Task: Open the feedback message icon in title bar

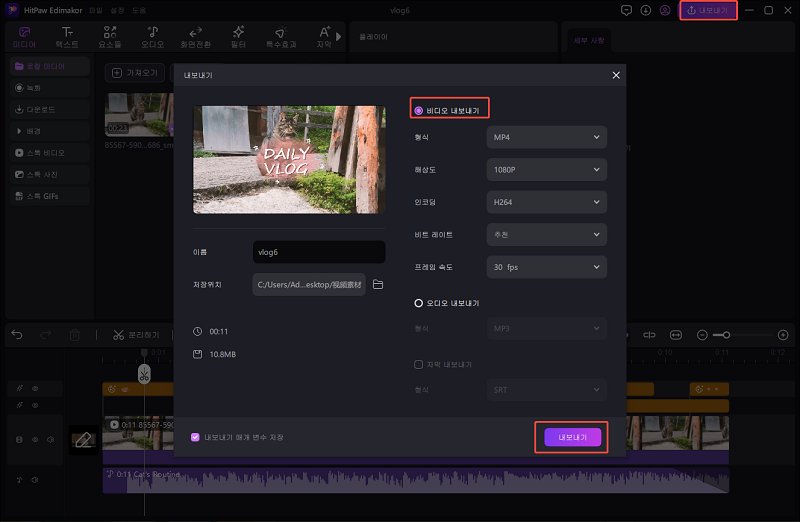Action: pyautogui.click(x=626, y=10)
